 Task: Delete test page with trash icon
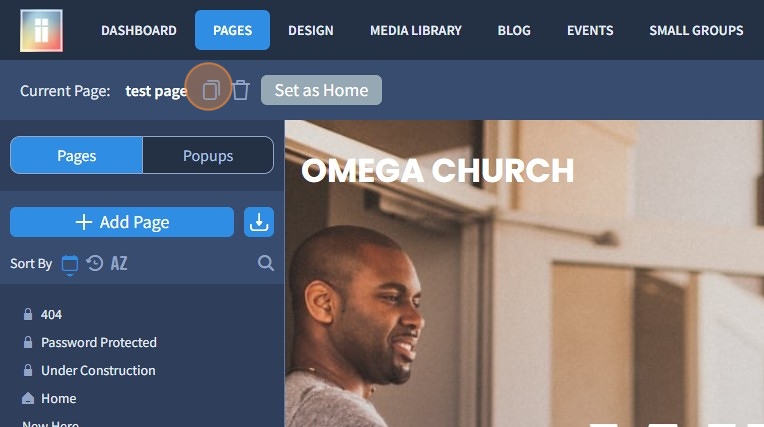click(x=241, y=90)
